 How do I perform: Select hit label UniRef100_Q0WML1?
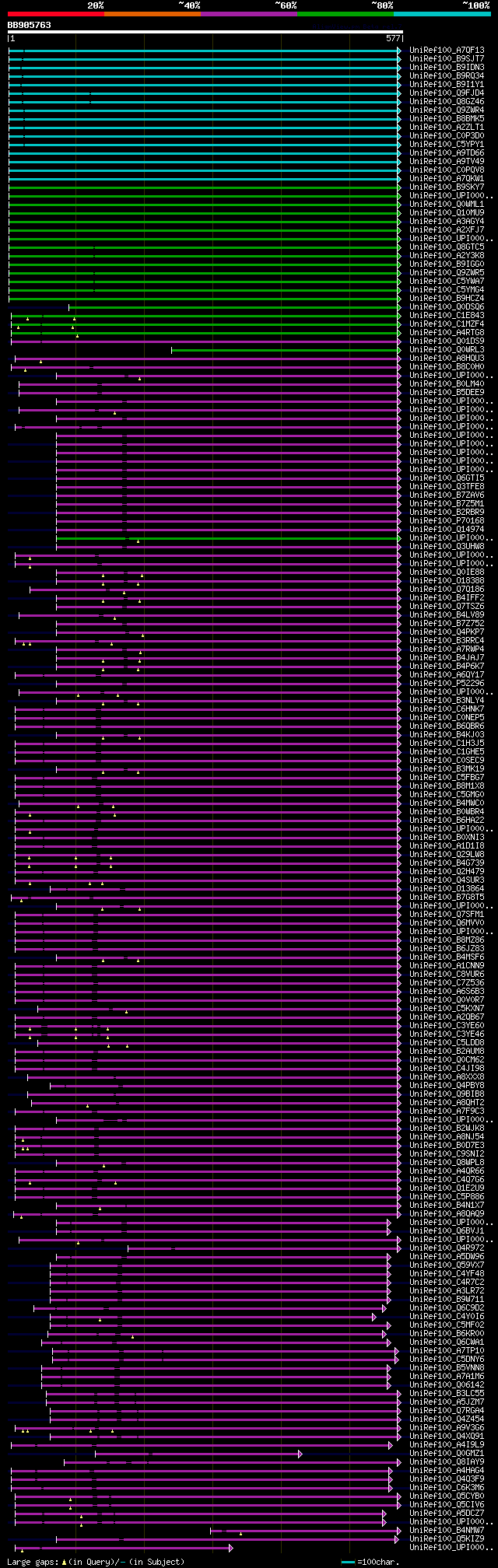(x=447, y=205)
